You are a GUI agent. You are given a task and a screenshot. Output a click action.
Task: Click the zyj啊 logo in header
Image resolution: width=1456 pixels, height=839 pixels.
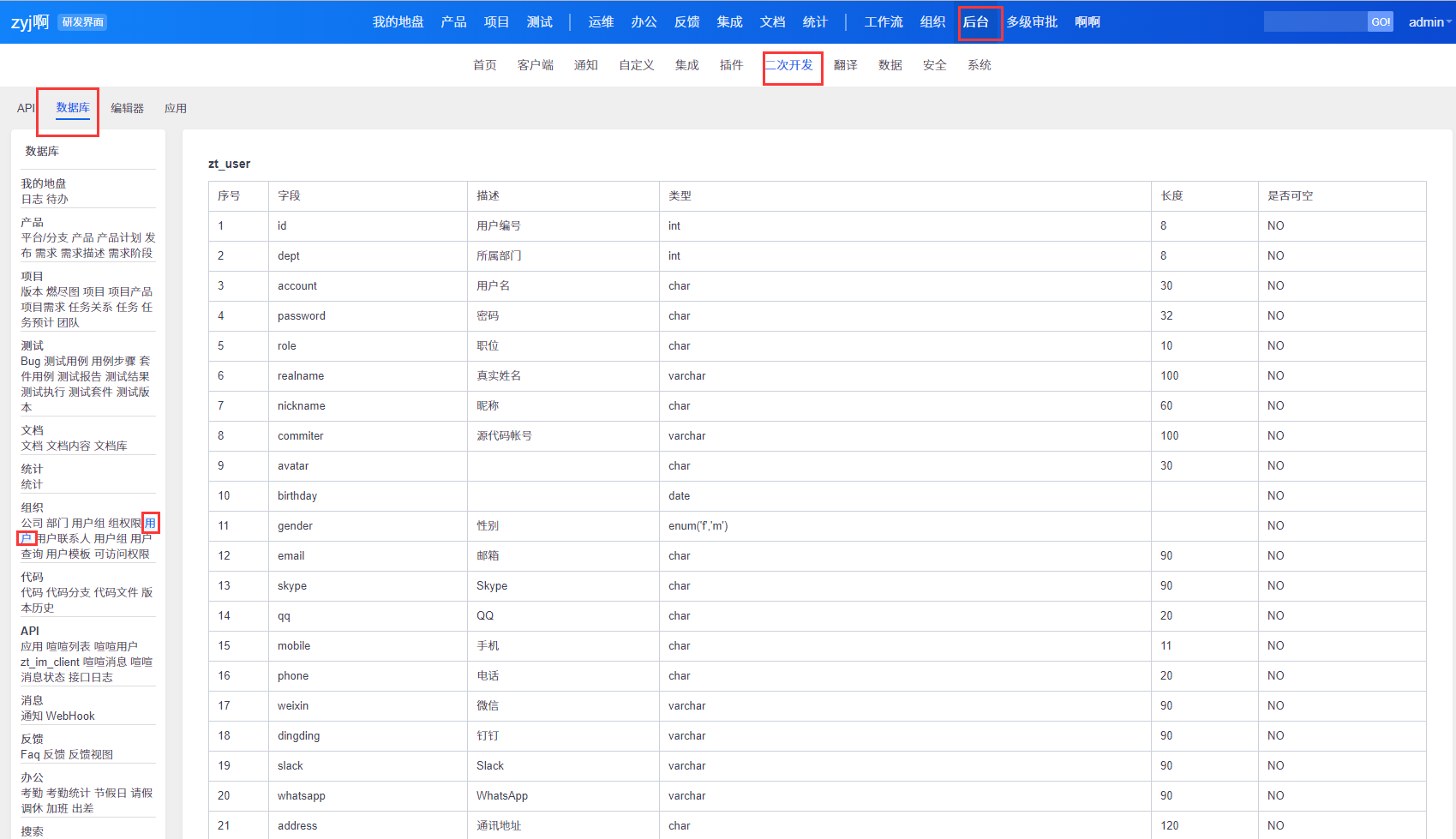[x=30, y=22]
